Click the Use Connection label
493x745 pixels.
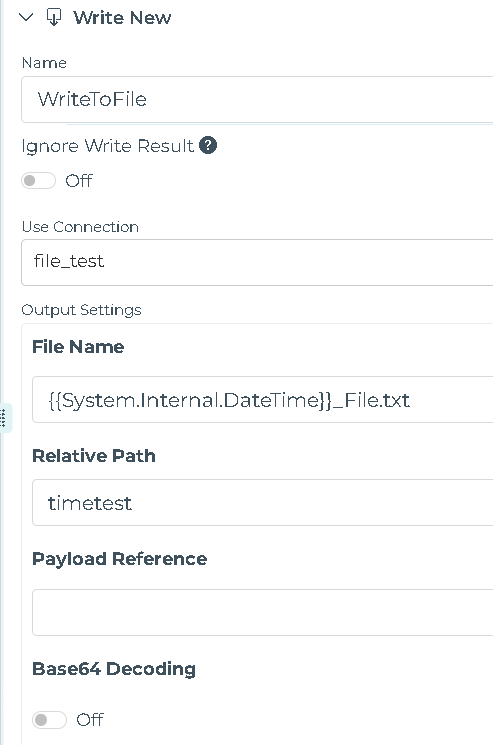point(80,227)
